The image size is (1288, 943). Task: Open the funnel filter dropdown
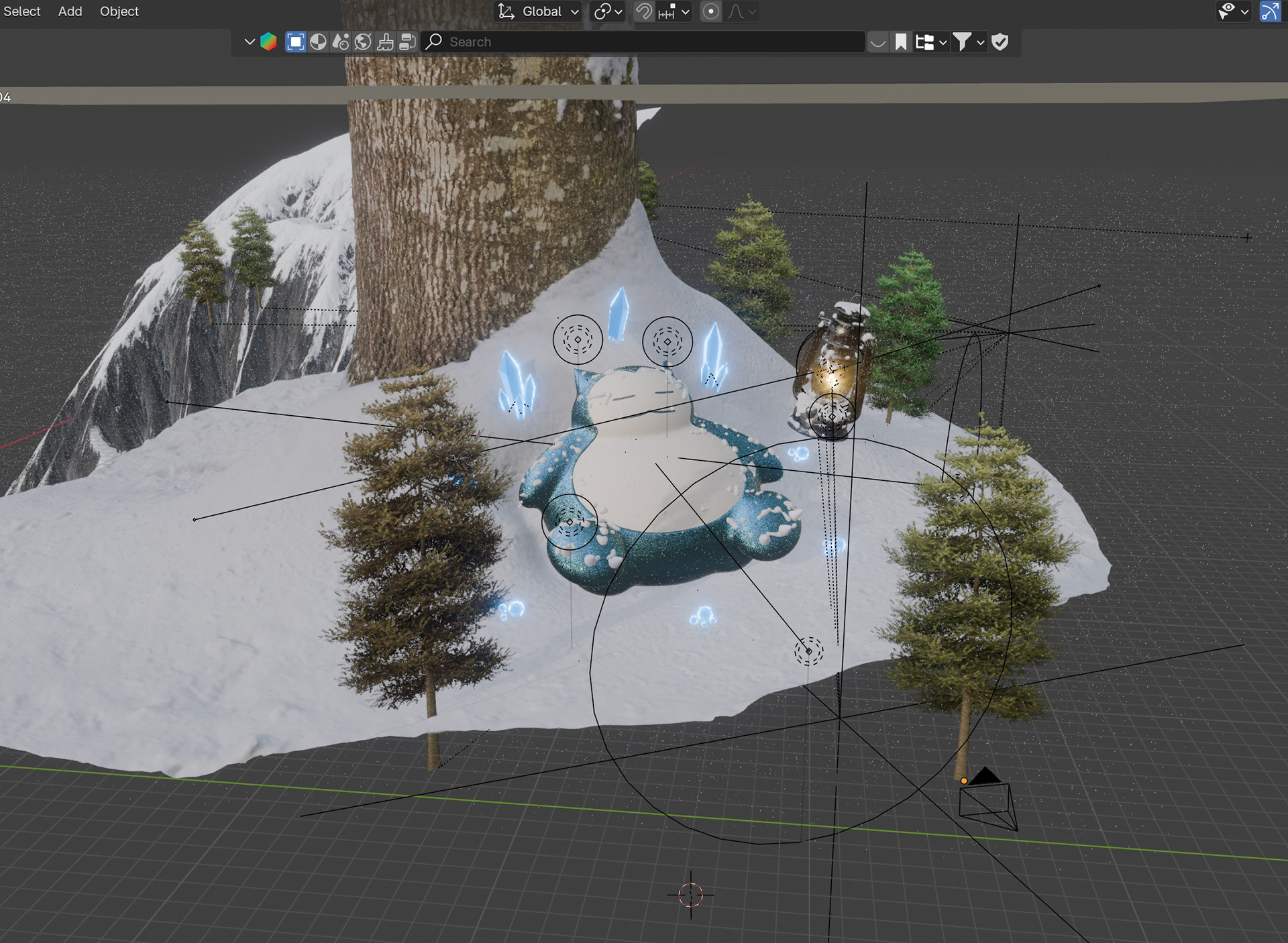click(968, 42)
